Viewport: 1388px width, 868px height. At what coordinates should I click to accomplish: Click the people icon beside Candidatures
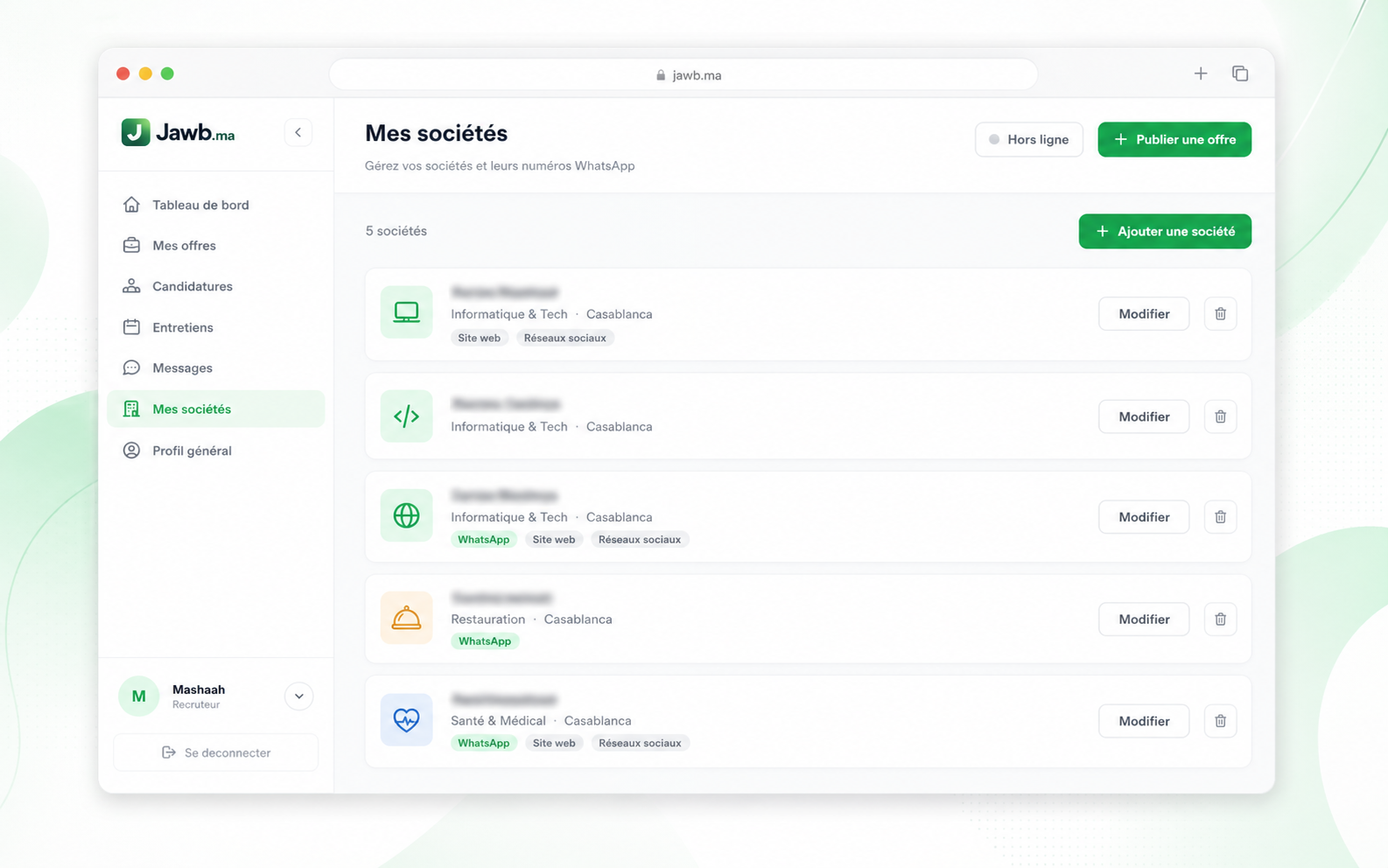131,286
